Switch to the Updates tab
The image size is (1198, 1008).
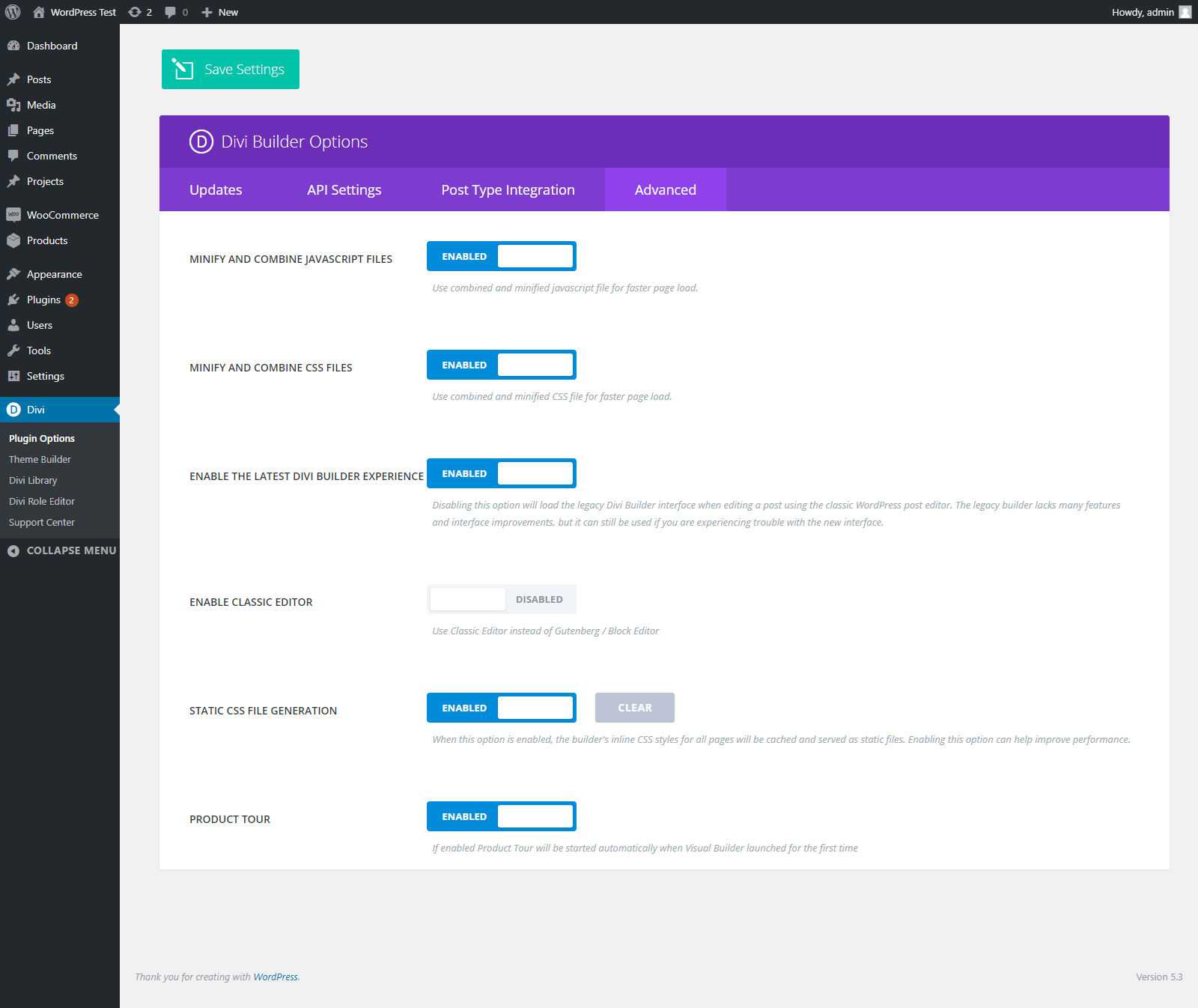[216, 189]
